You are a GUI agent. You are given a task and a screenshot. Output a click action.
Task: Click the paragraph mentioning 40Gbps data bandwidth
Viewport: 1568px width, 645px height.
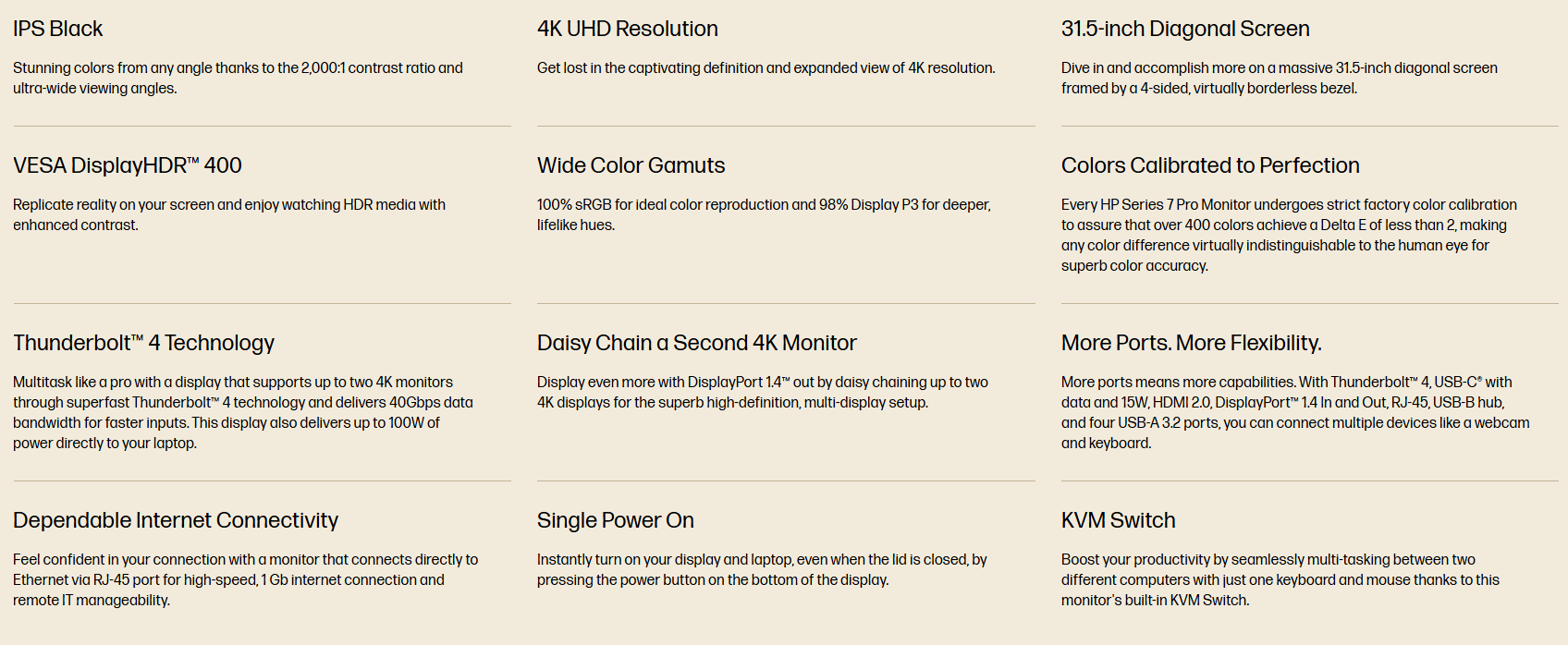243,412
